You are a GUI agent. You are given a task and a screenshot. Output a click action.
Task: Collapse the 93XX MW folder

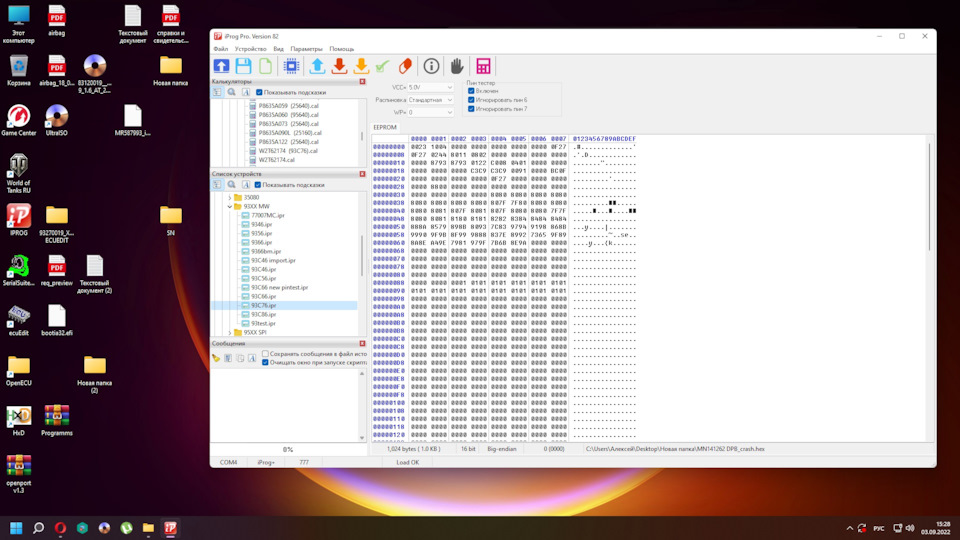tap(230, 207)
